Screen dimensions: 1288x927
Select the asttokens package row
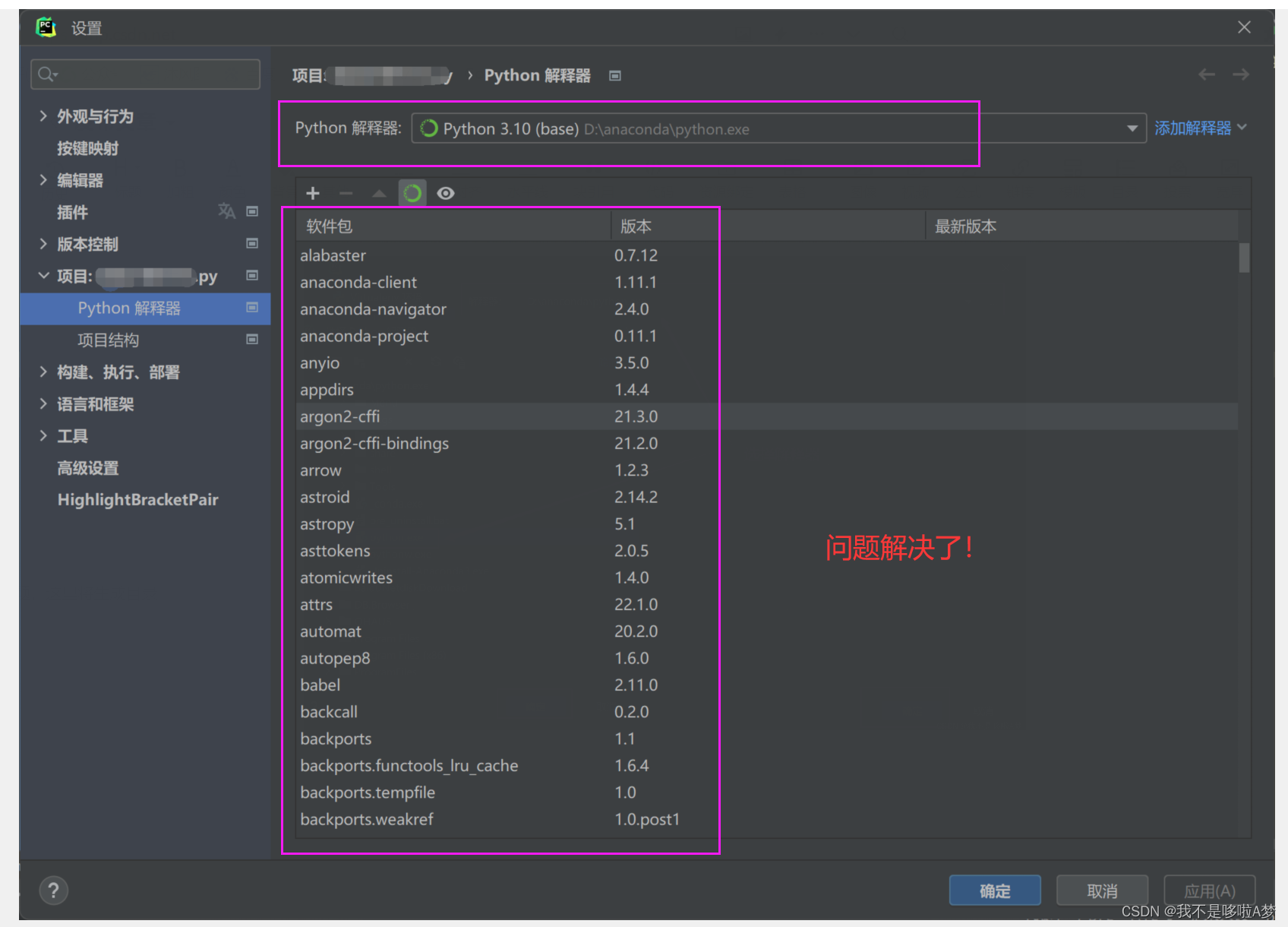767,551
